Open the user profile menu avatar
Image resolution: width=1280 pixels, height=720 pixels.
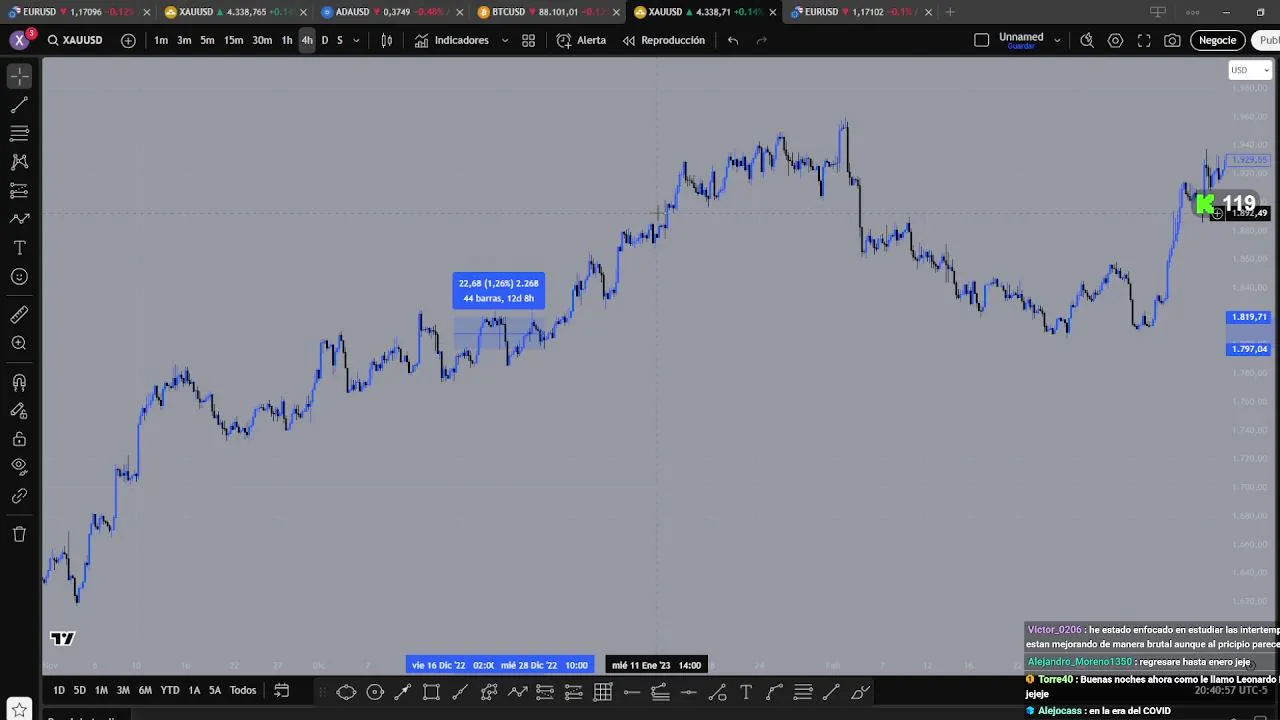pos(19,40)
